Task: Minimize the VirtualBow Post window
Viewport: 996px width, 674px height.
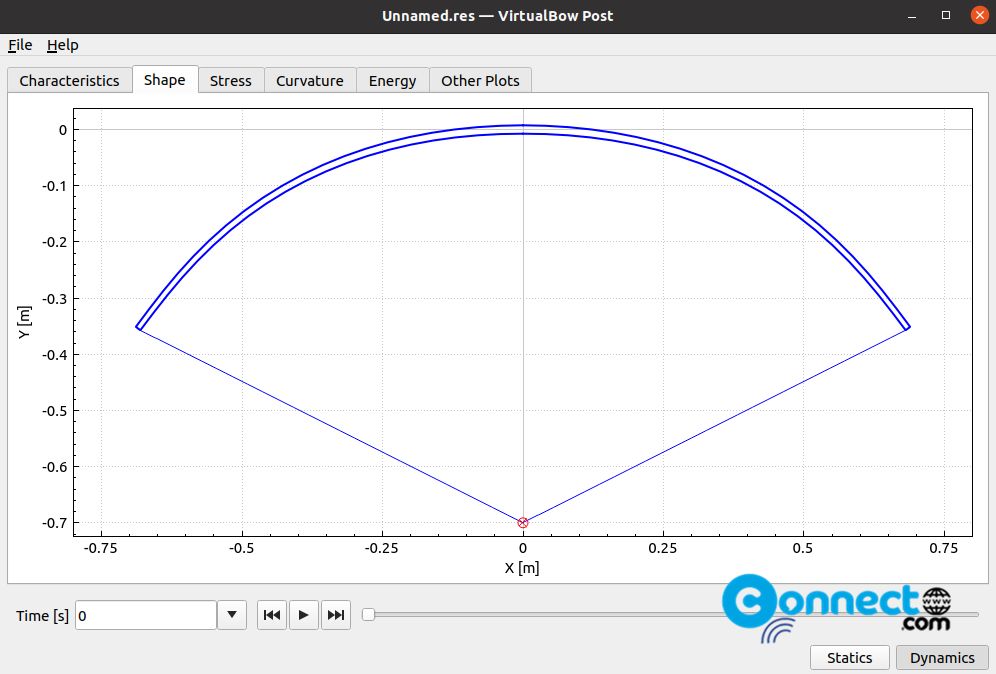Action: pos(912,16)
